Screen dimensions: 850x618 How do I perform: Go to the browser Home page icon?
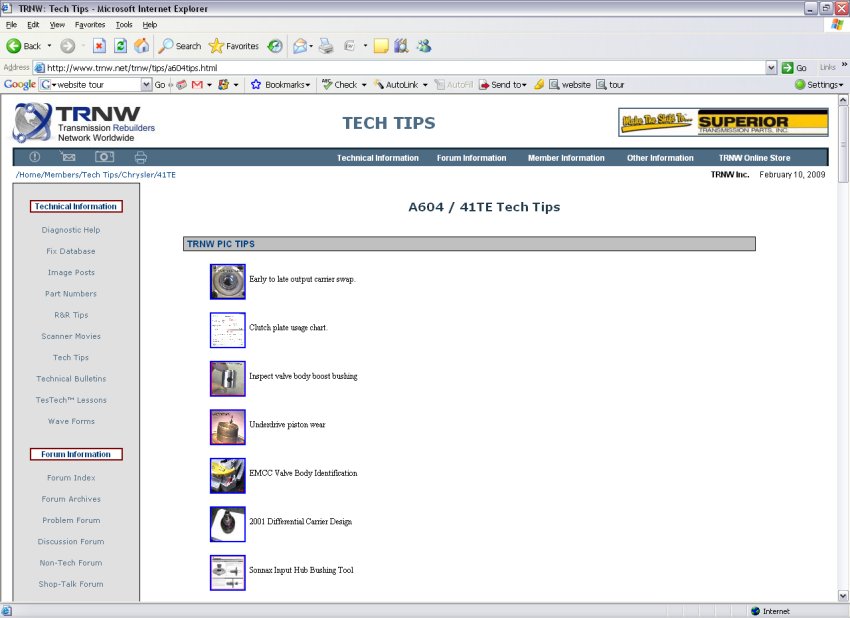(x=141, y=46)
